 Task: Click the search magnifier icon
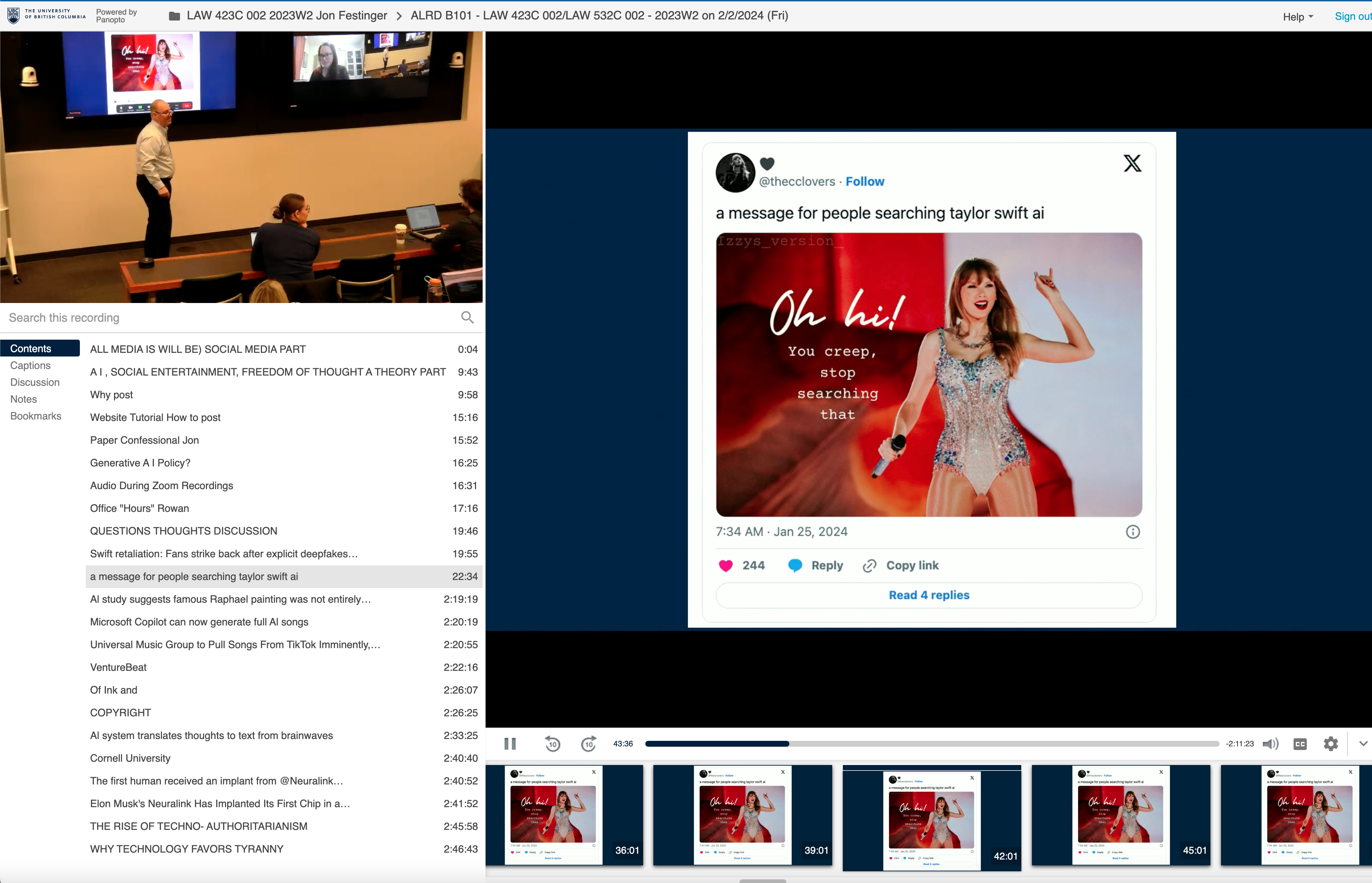(x=467, y=317)
